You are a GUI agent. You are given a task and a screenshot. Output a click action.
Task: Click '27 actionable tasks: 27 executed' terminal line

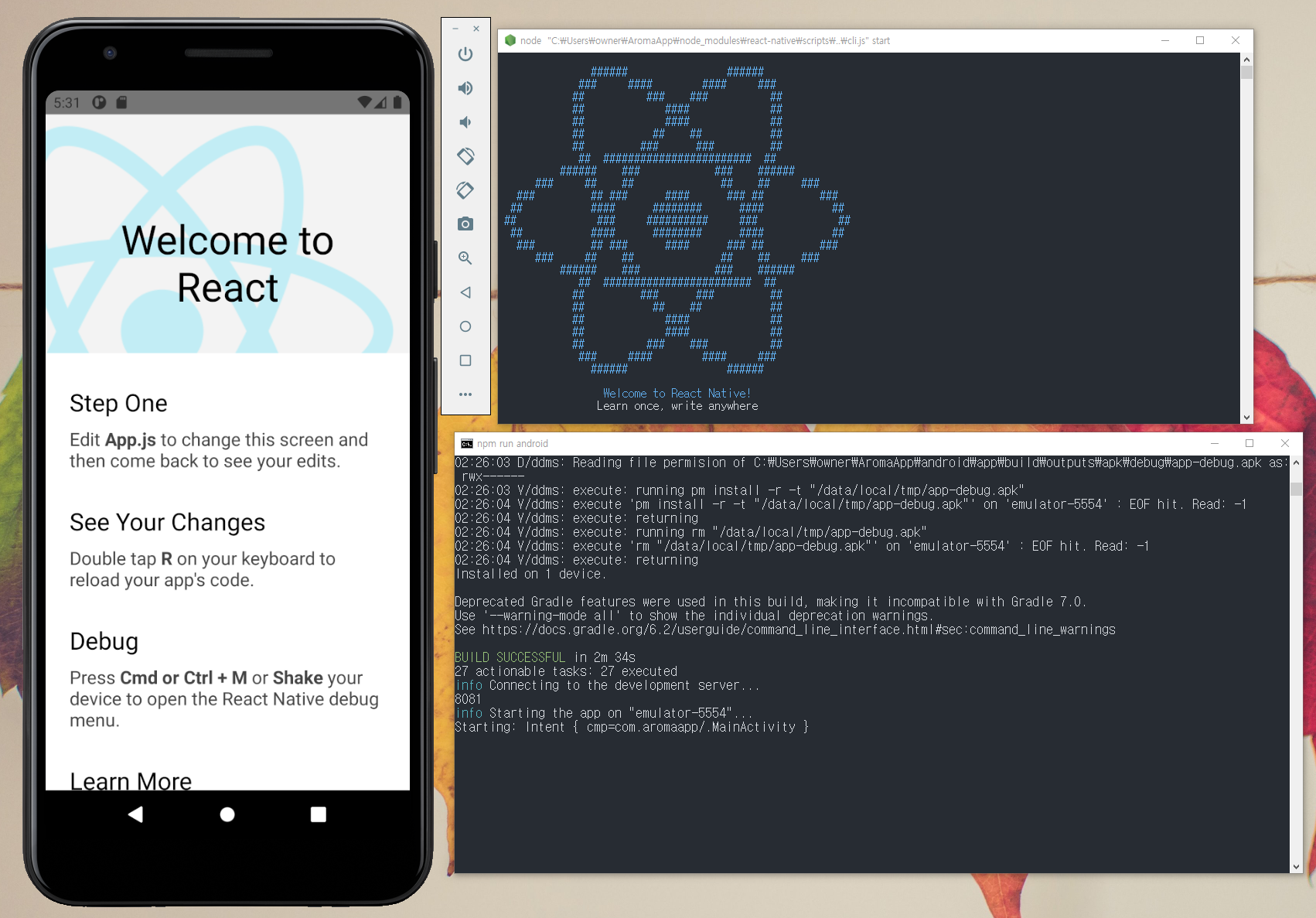coord(566,671)
